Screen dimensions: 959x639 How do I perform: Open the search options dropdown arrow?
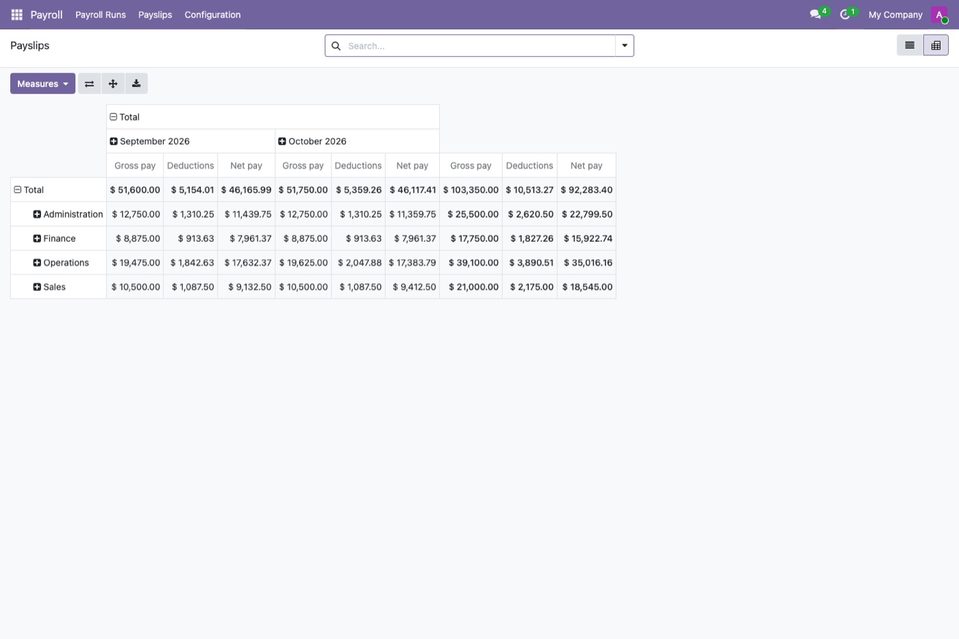[x=624, y=46]
